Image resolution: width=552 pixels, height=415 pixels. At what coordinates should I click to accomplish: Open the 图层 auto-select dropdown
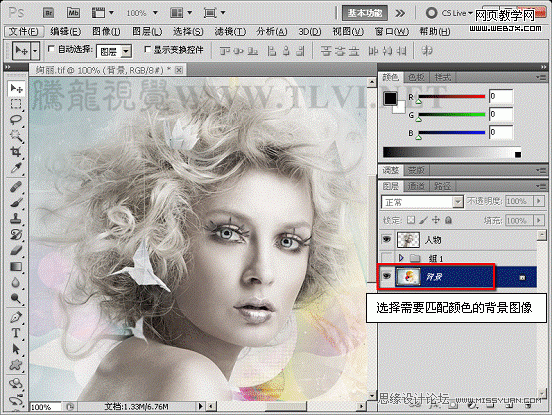tap(114, 52)
